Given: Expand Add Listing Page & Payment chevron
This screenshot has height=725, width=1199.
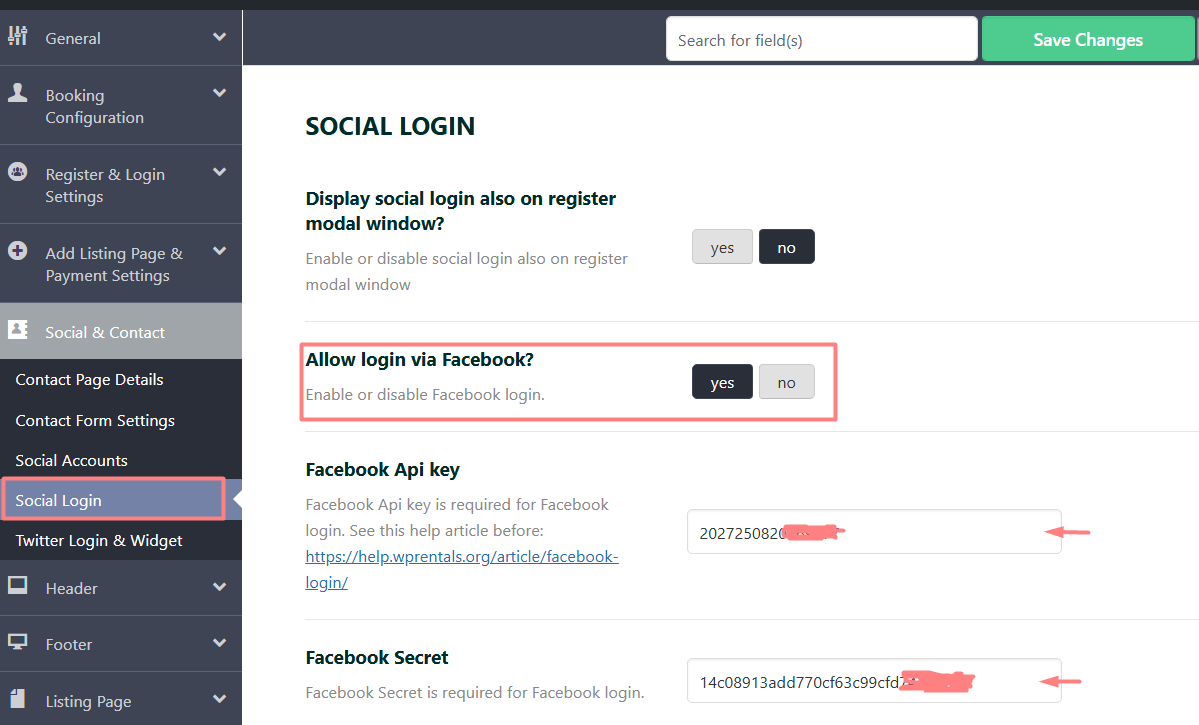Looking at the screenshot, I should tap(219, 251).
